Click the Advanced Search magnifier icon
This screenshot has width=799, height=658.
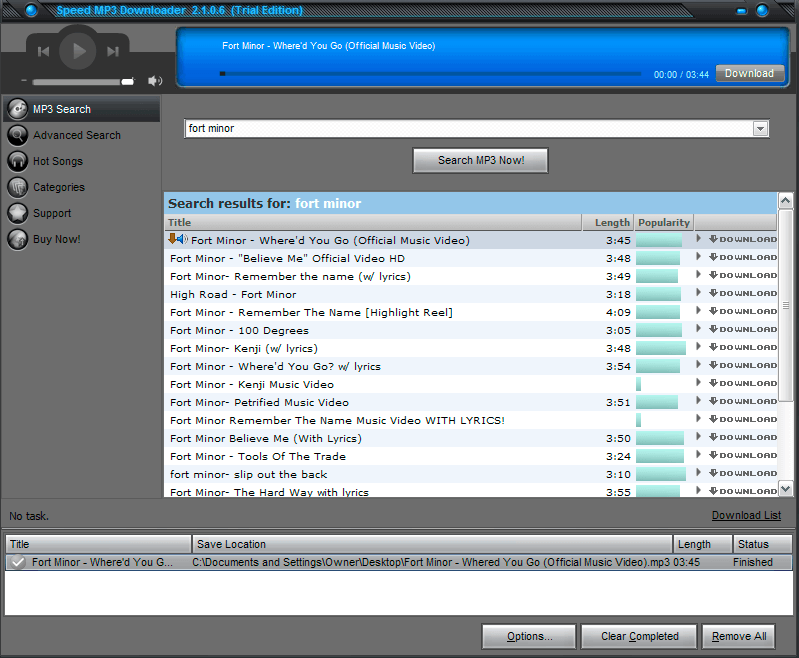click(x=18, y=135)
